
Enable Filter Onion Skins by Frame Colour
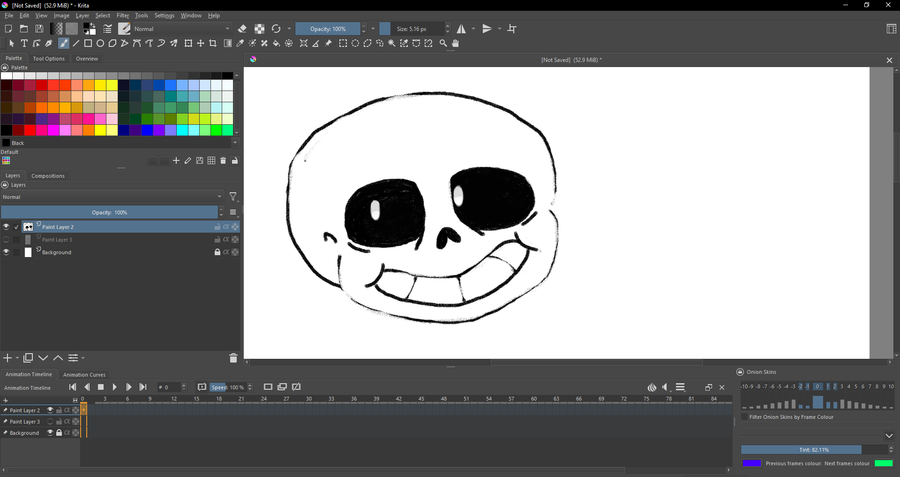tap(744, 417)
